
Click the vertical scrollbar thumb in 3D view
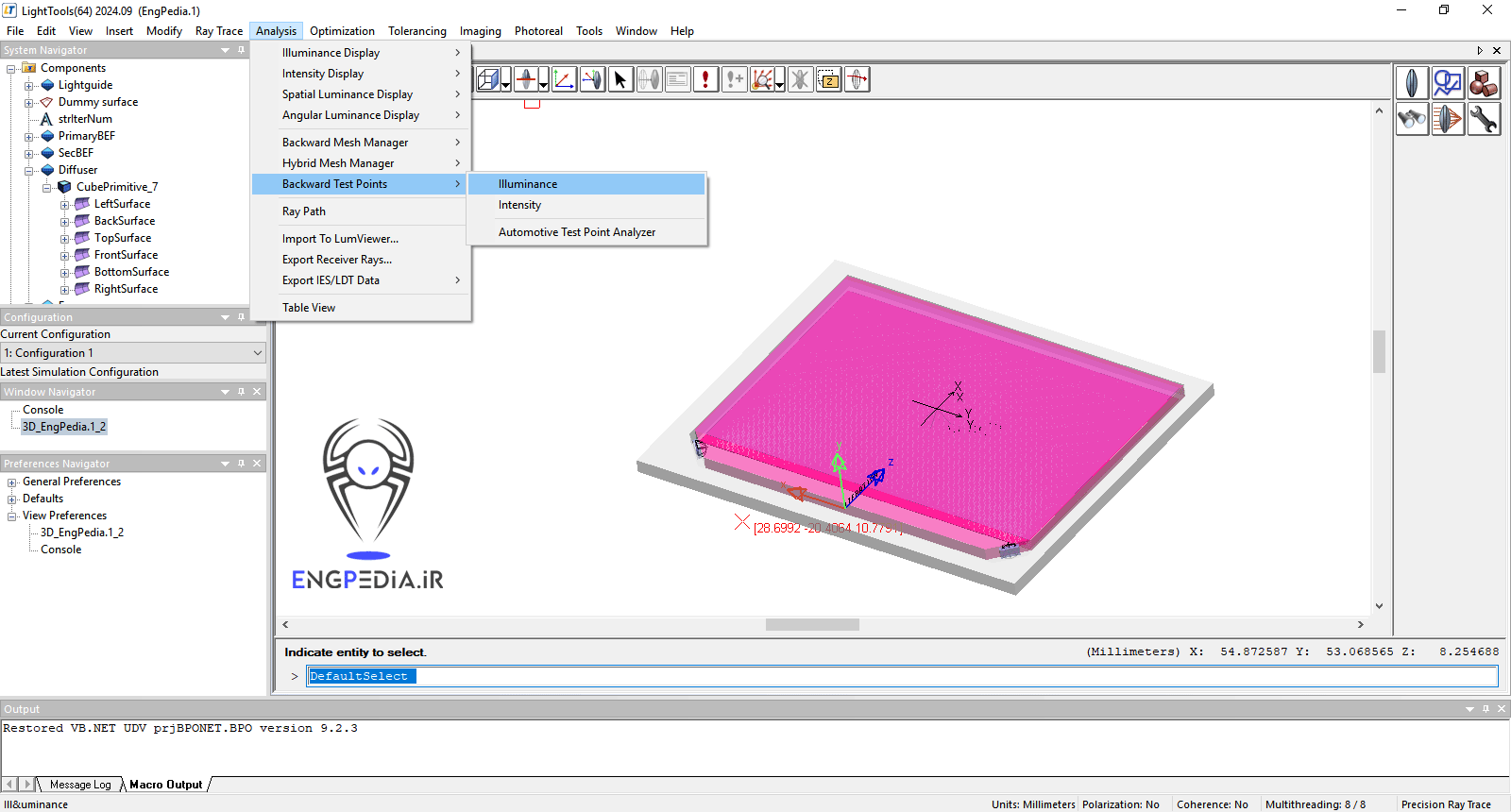tap(1379, 351)
